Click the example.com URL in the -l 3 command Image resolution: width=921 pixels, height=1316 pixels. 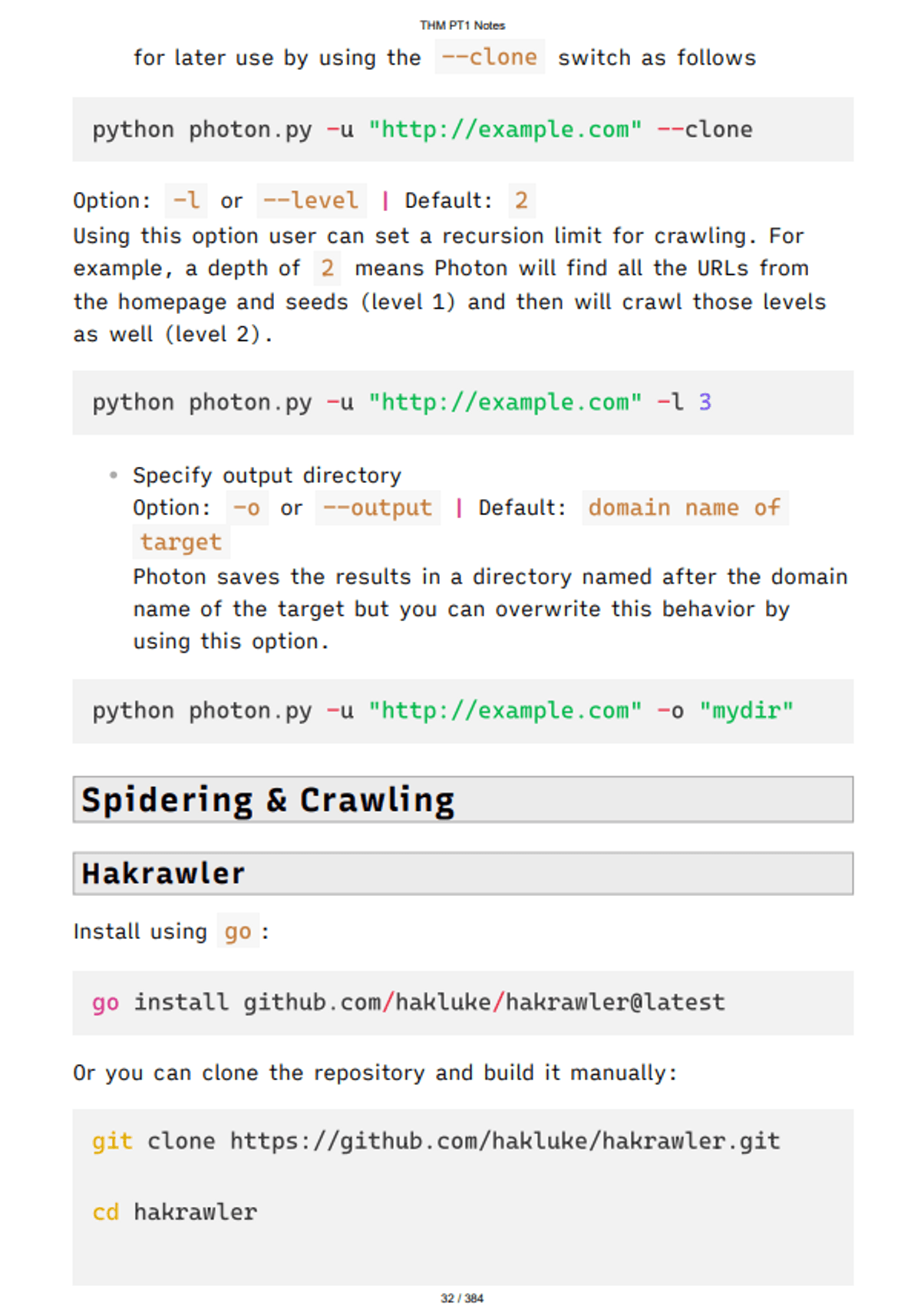505,402
